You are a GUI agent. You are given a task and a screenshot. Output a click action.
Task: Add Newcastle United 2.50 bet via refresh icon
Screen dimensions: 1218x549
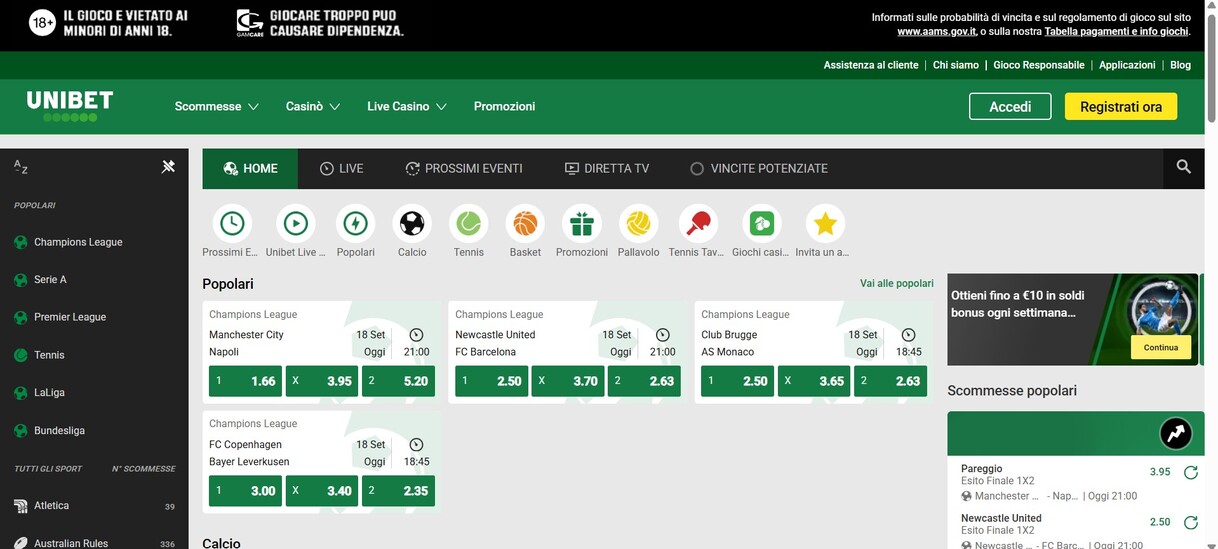[x=1190, y=522]
